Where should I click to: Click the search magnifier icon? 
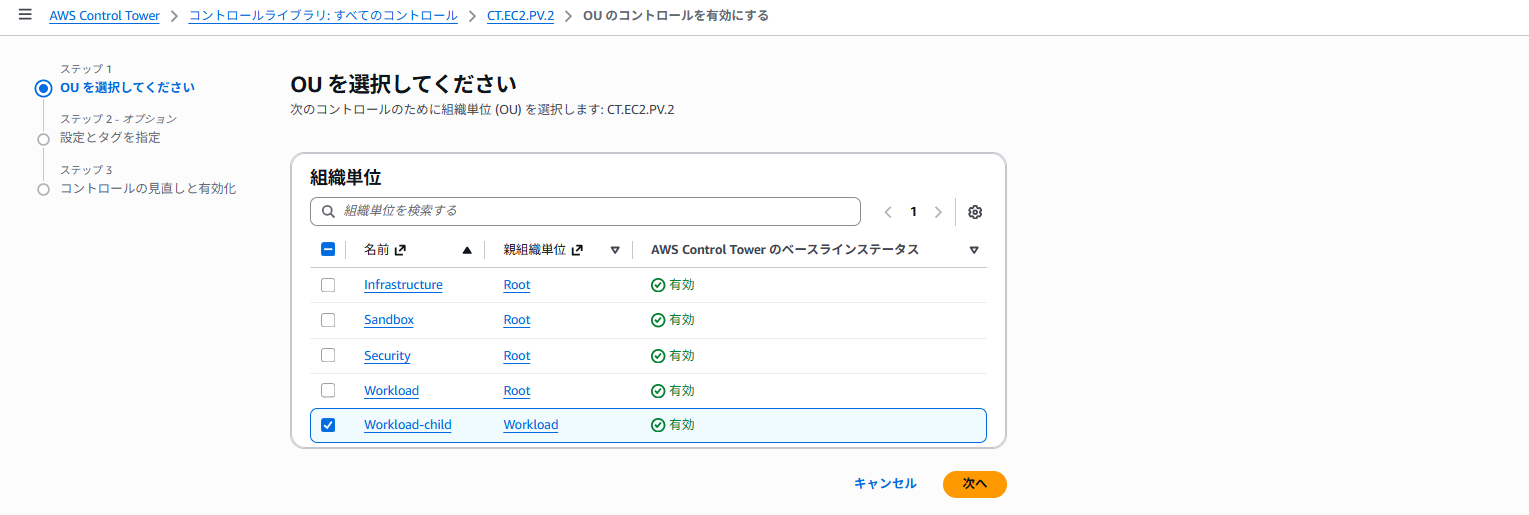(x=328, y=212)
